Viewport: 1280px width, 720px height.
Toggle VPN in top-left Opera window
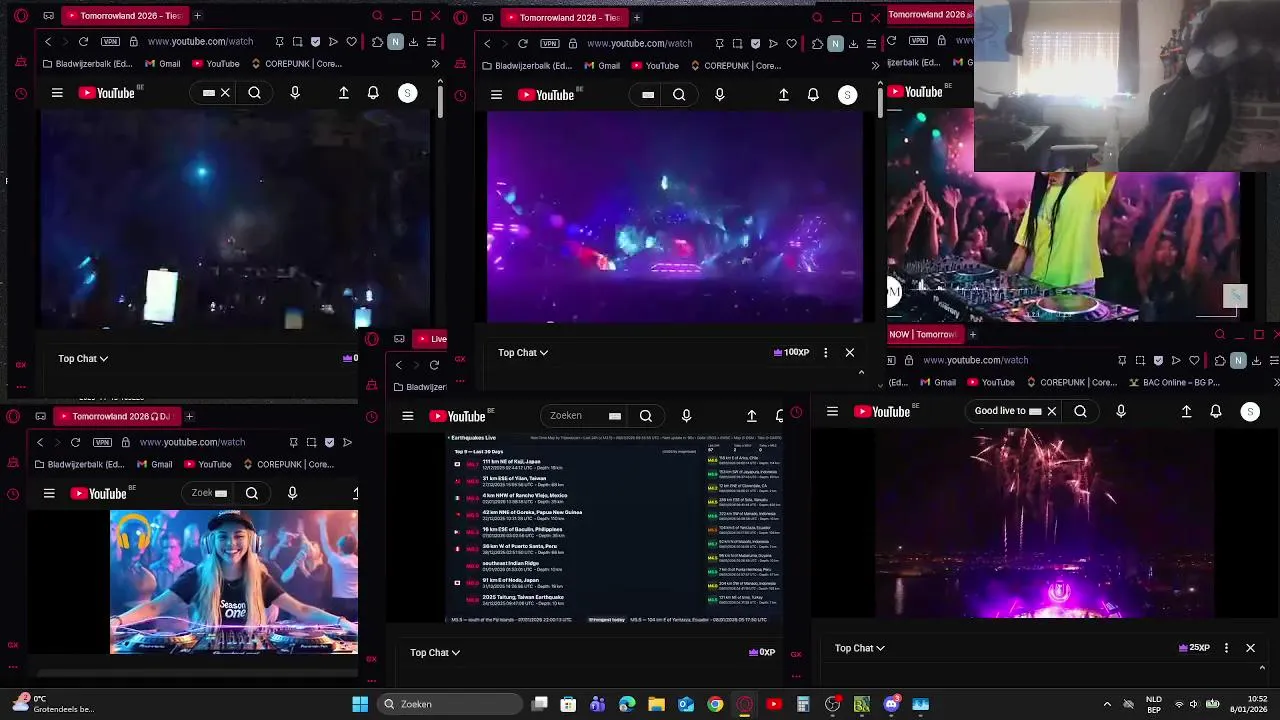coord(110,42)
